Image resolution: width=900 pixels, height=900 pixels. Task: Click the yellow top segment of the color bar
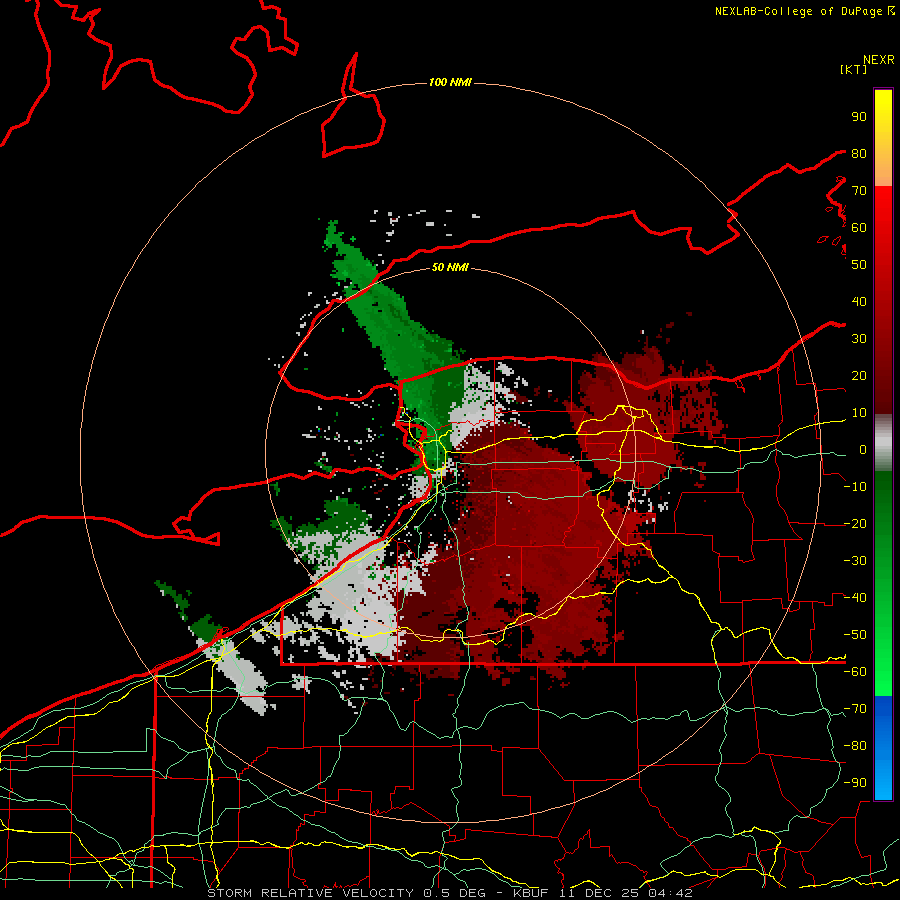pyautogui.click(x=883, y=138)
